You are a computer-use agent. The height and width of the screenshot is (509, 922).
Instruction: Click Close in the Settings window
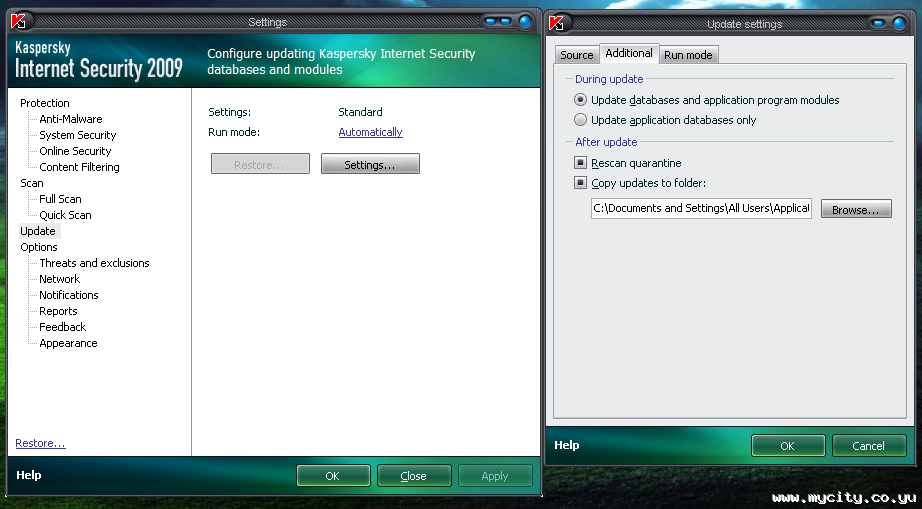tap(413, 475)
